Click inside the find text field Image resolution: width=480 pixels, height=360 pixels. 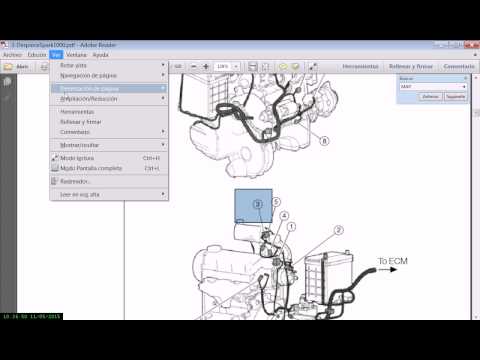[x=430, y=87]
